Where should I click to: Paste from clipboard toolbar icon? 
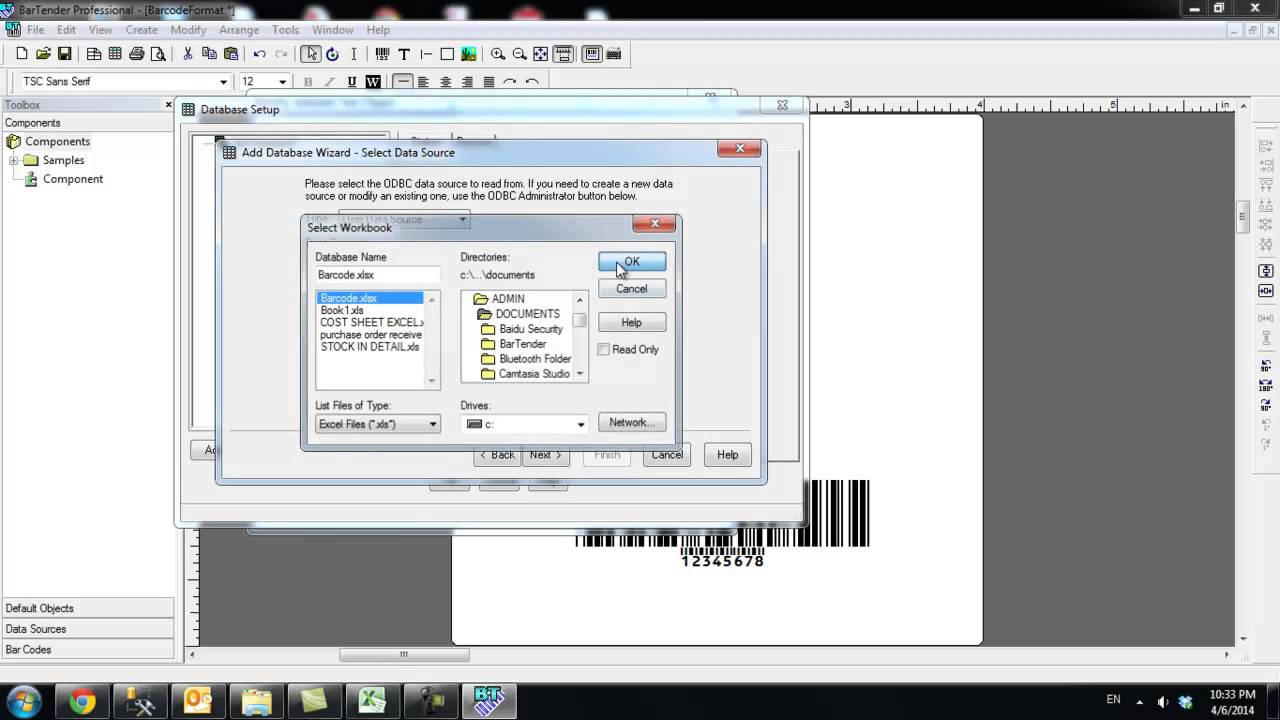pyautogui.click(x=231, y=54)
